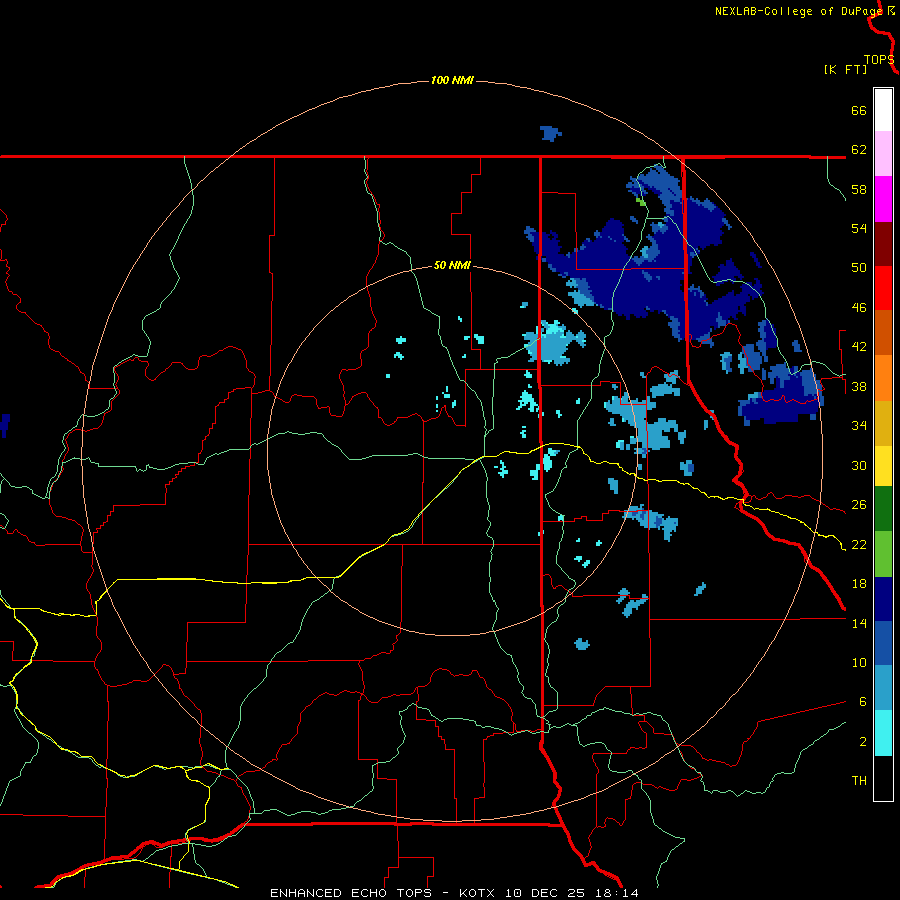Click the [K FT] units label
The width and height of the screenshot is (900, 900).
click(x=845, y=69)
